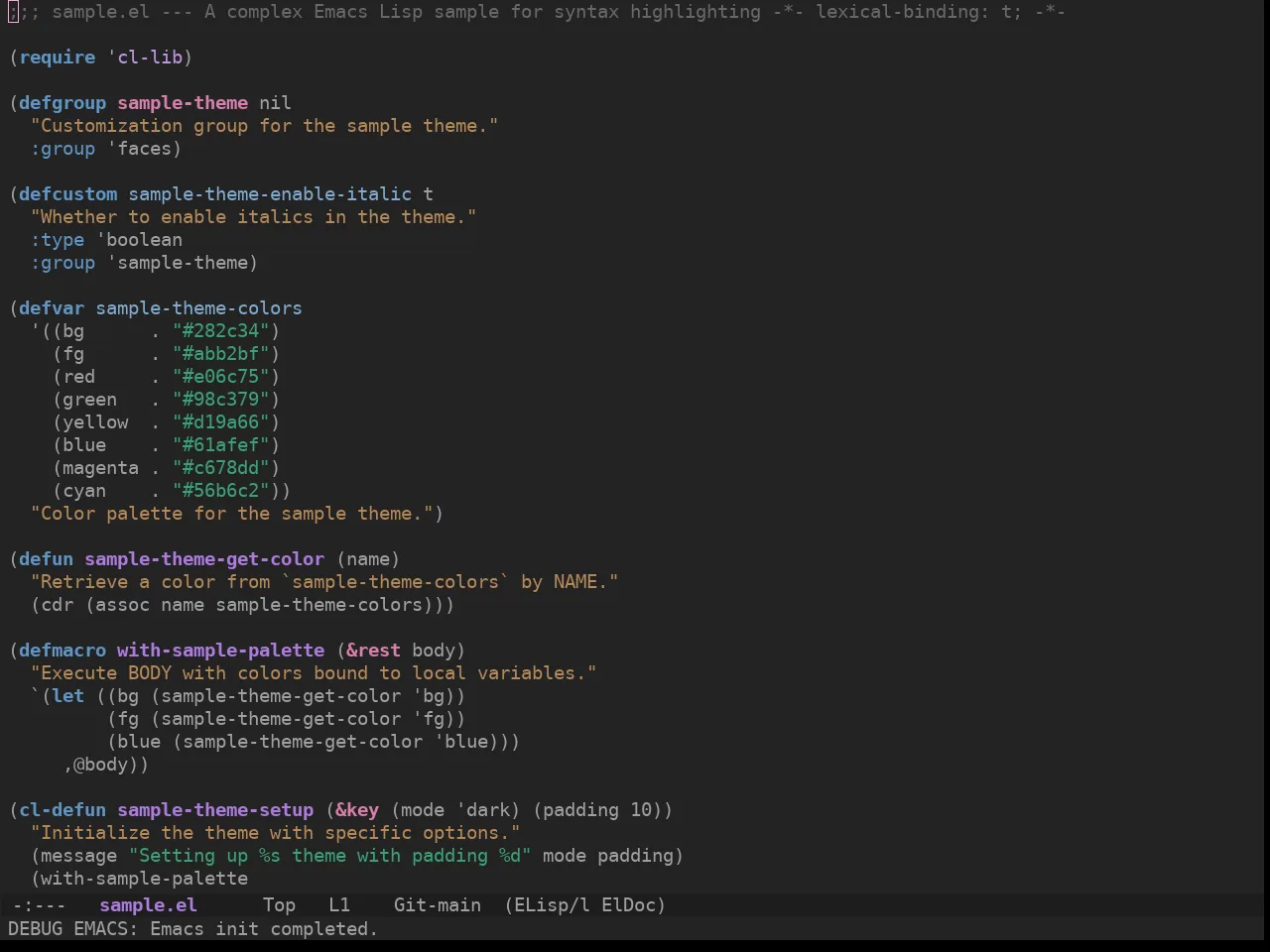Click the 'let' keyword in the macro body
1270x952 pixels.
pyautogui.click(x=68, y=696)
